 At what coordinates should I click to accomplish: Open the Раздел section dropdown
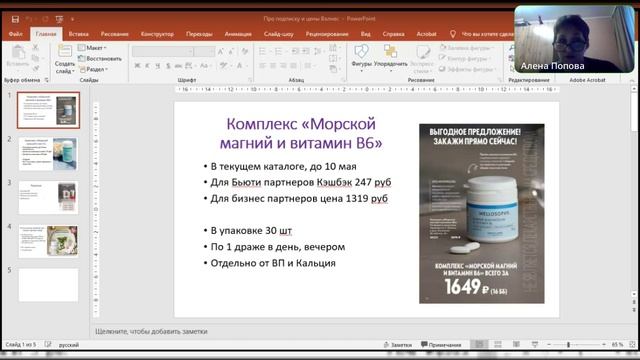[x=93, y=69]
